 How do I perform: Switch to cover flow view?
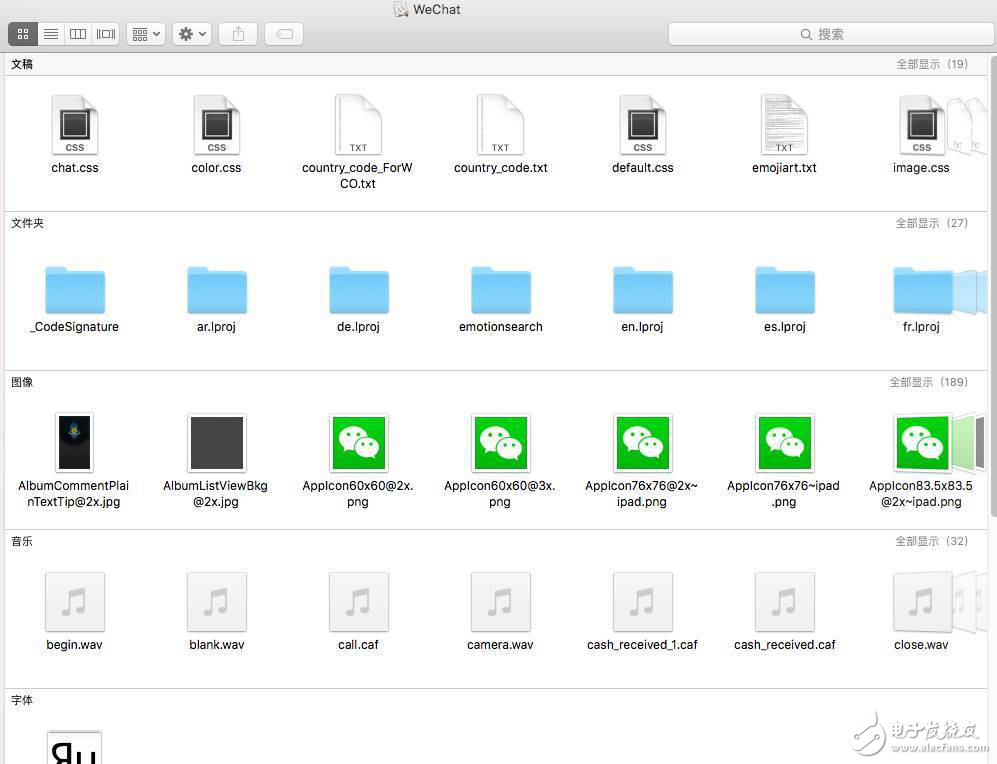[x=106, y=34]
